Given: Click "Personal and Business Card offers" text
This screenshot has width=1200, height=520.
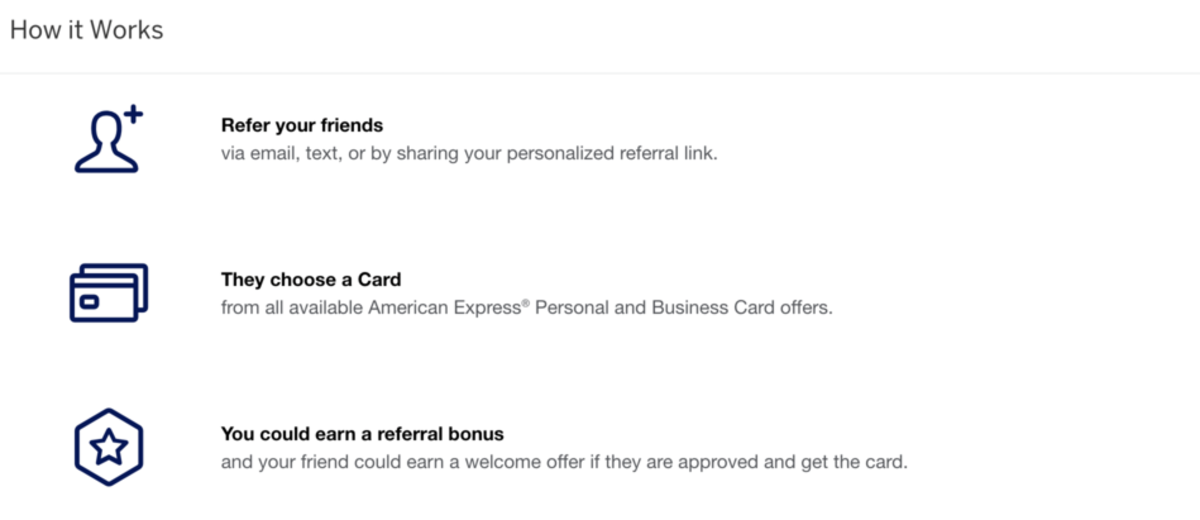Looking at the screenshot, I should coord(683,308).
